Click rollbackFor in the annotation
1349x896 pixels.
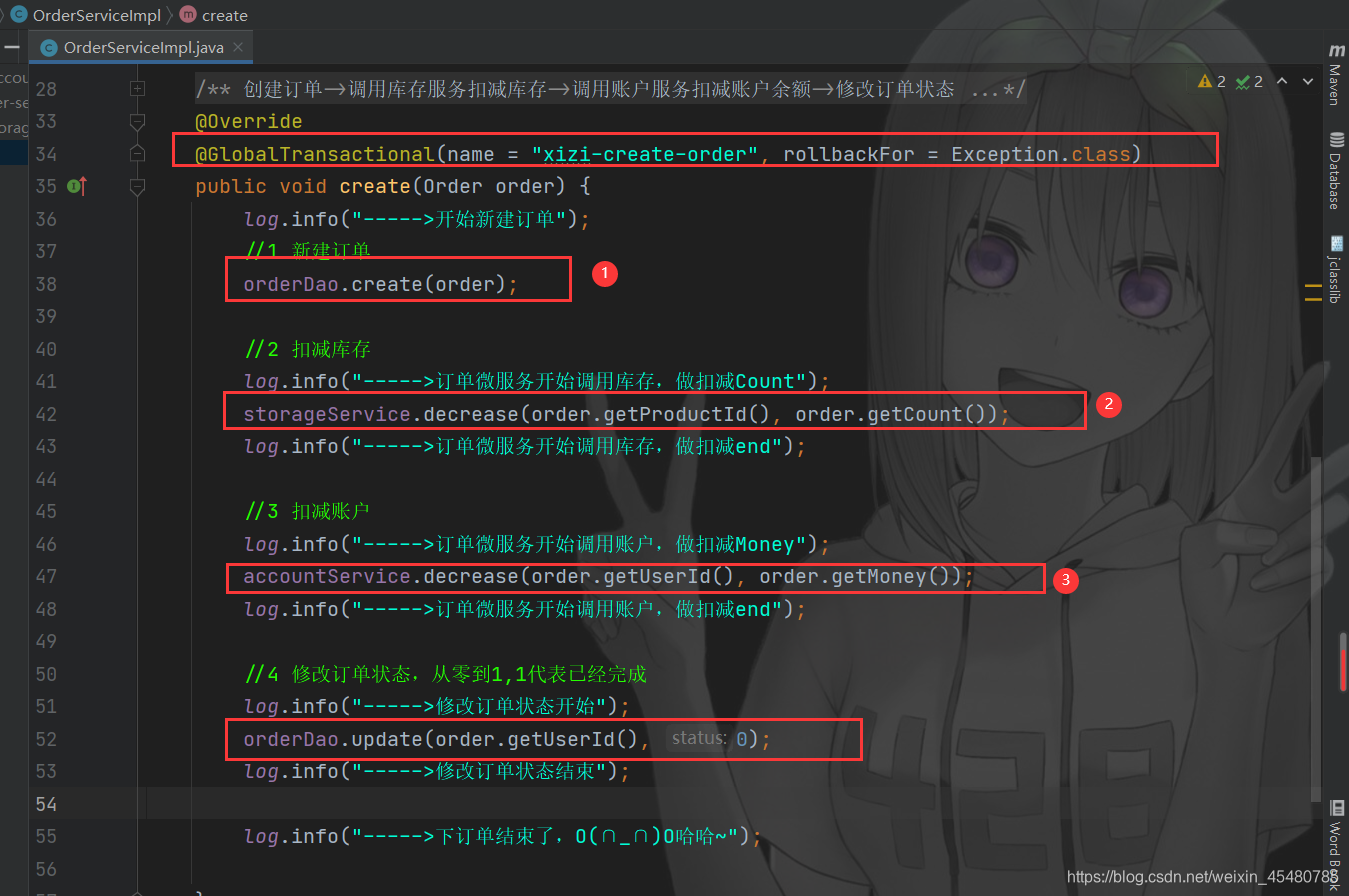point(849,154)
